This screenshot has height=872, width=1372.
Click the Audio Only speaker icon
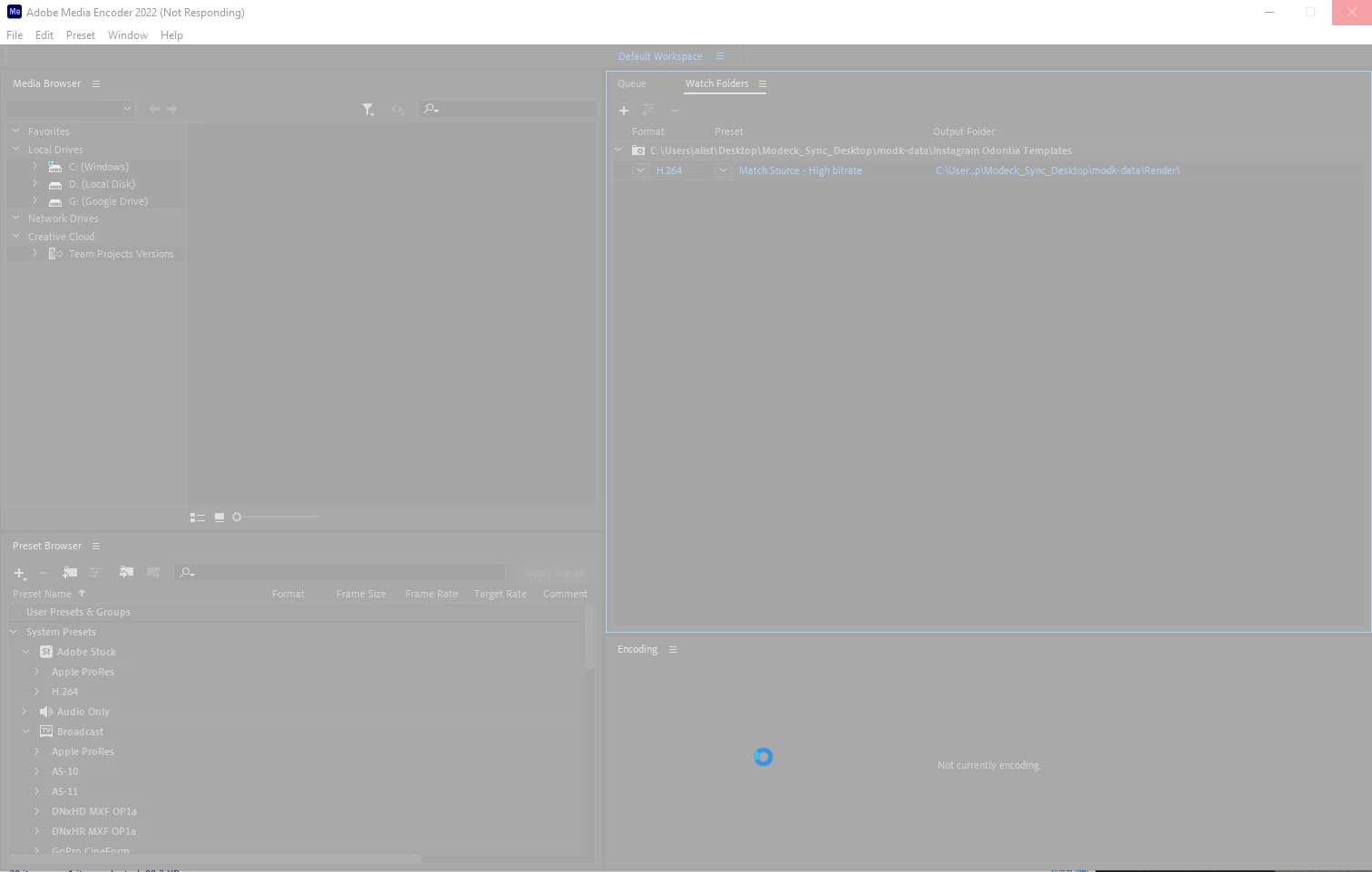(x=46, y=712)
